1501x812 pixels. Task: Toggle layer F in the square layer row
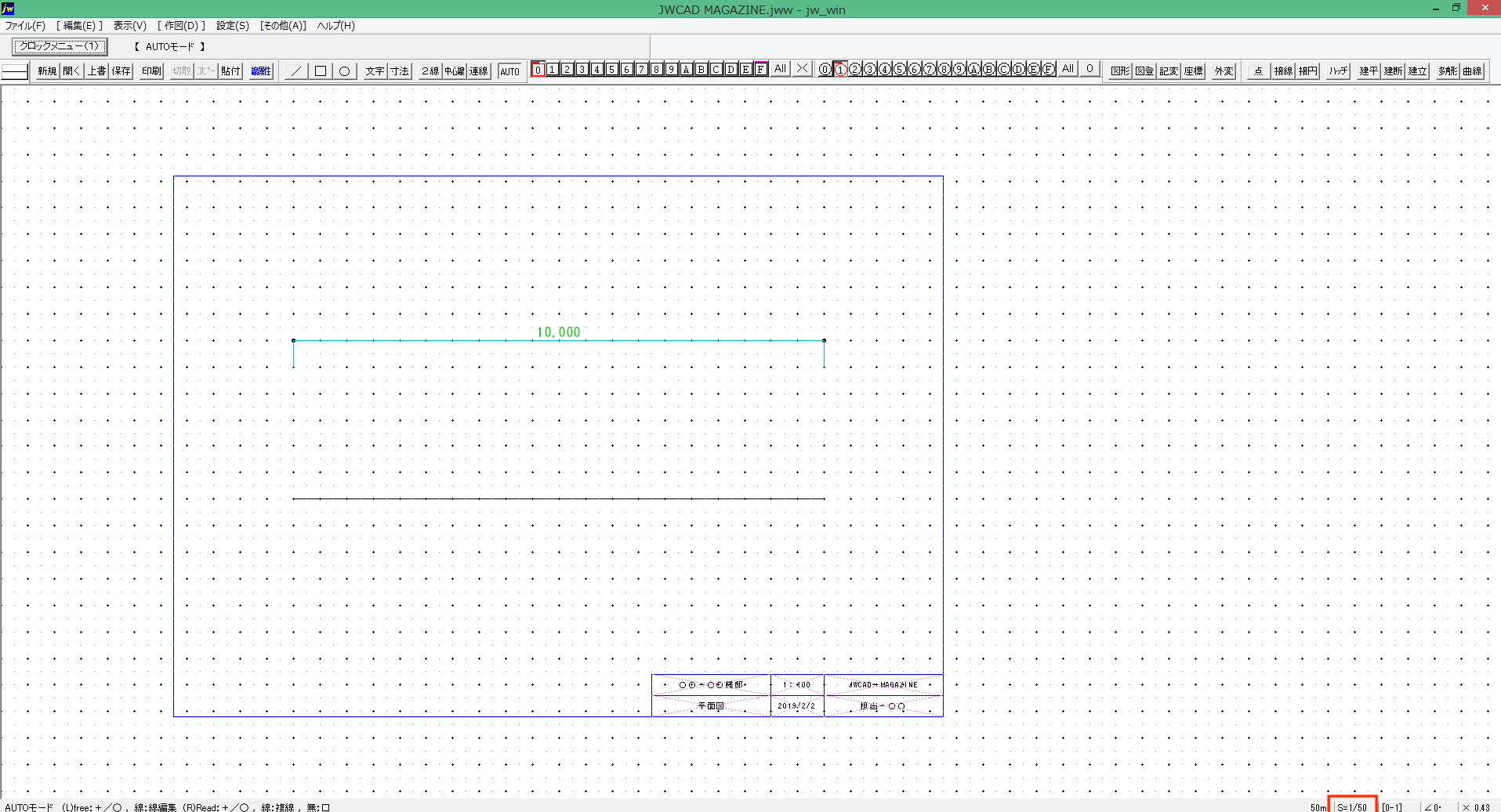760,70
